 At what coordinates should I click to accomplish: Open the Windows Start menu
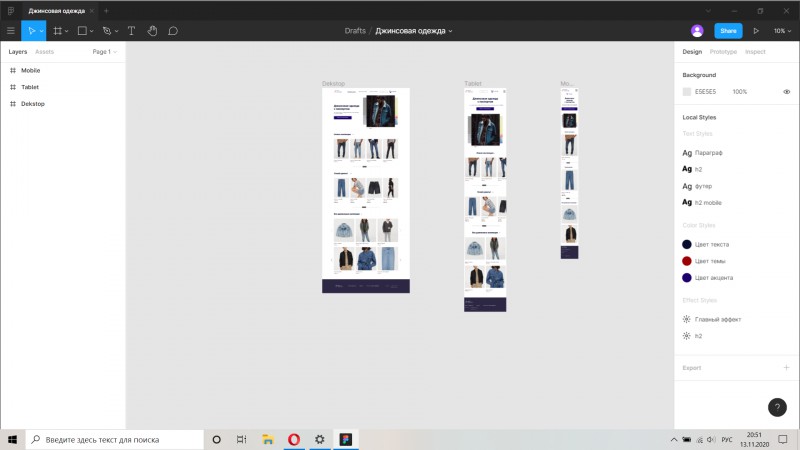[12, 439]
